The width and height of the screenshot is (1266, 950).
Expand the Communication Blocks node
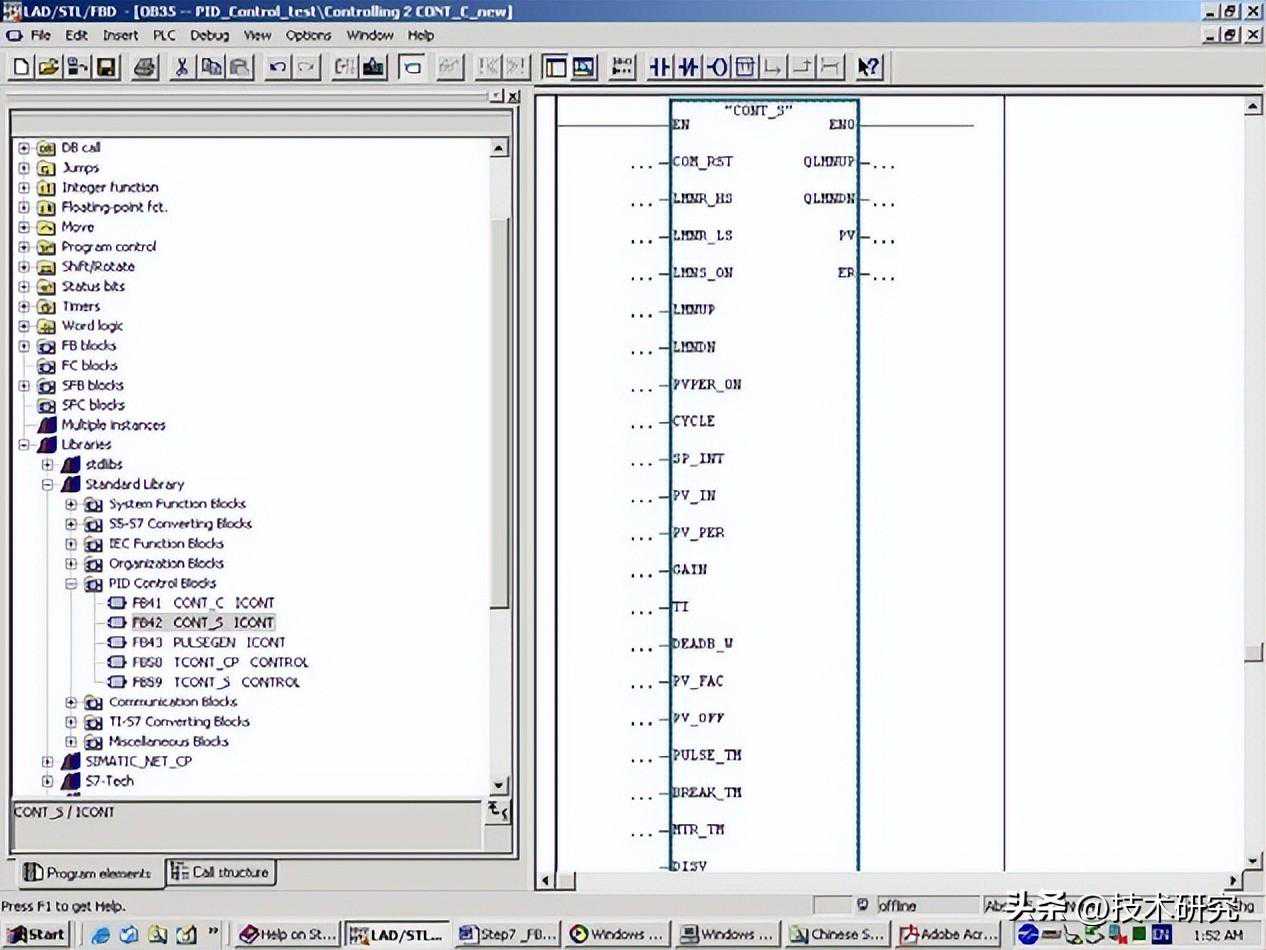[71, 702]
